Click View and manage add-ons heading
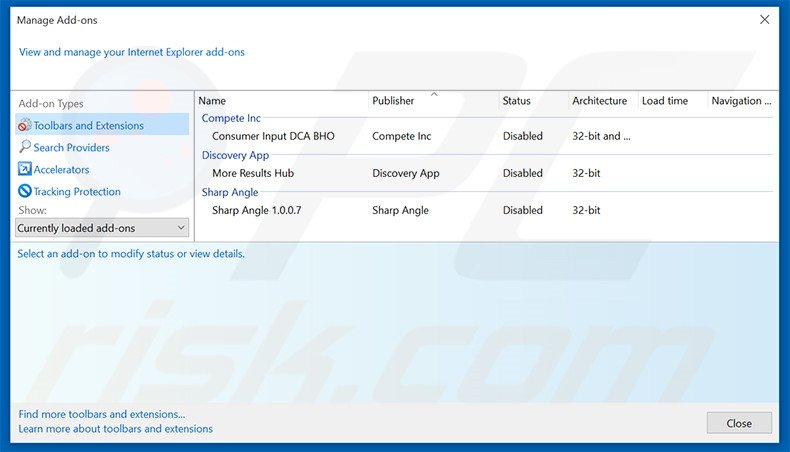The width and height of the screenshot is (790, 452). coord(131,52)
